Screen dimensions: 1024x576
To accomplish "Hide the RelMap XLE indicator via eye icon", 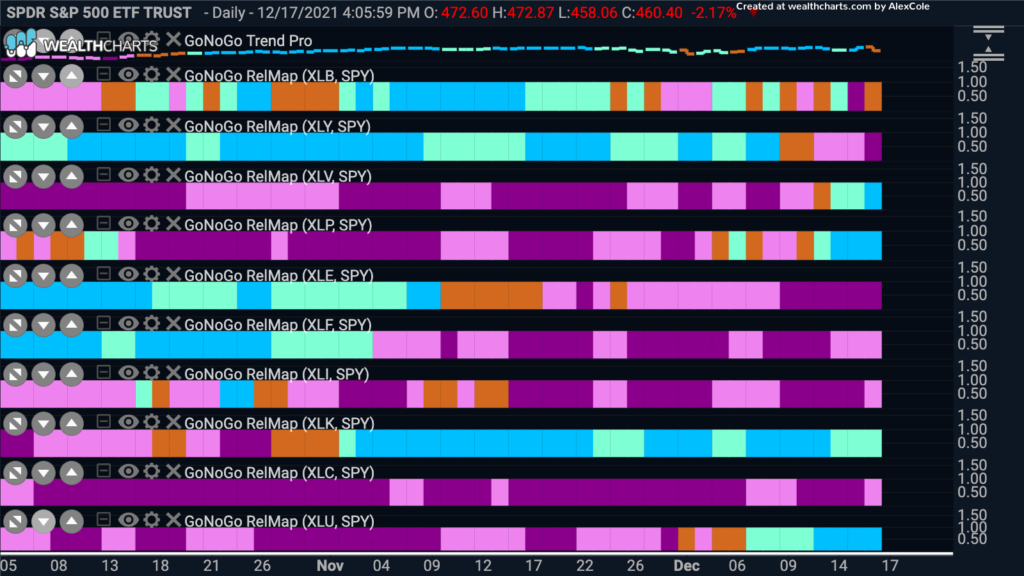I will point(128,274).
